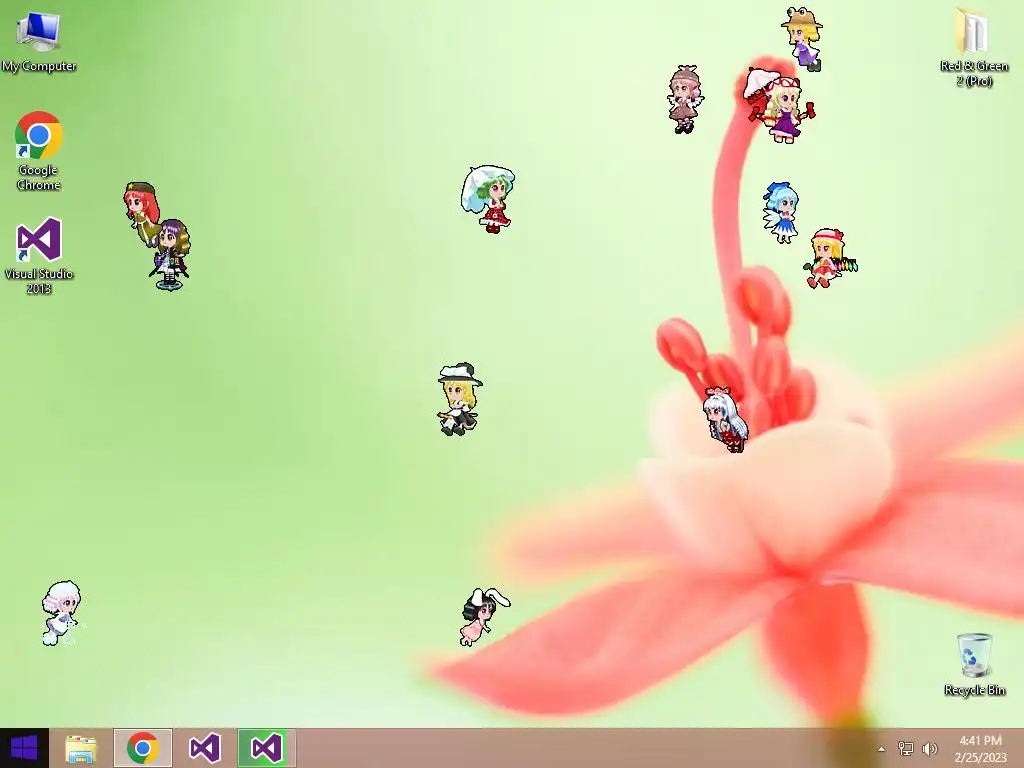Click the first Visual Studio taskbar icon
The height and width of the screenshot is (768, 1024).
pos(204,748)
